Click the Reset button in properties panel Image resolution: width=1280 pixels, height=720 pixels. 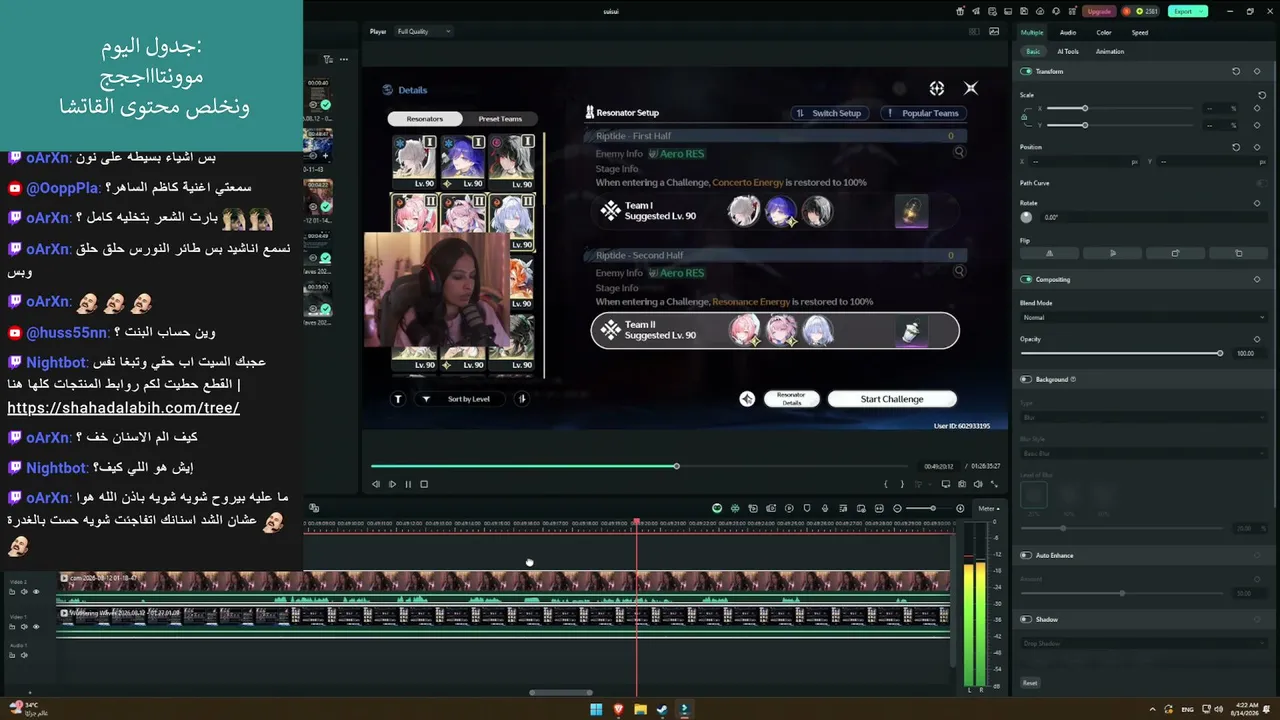[x=1030, y=683]
